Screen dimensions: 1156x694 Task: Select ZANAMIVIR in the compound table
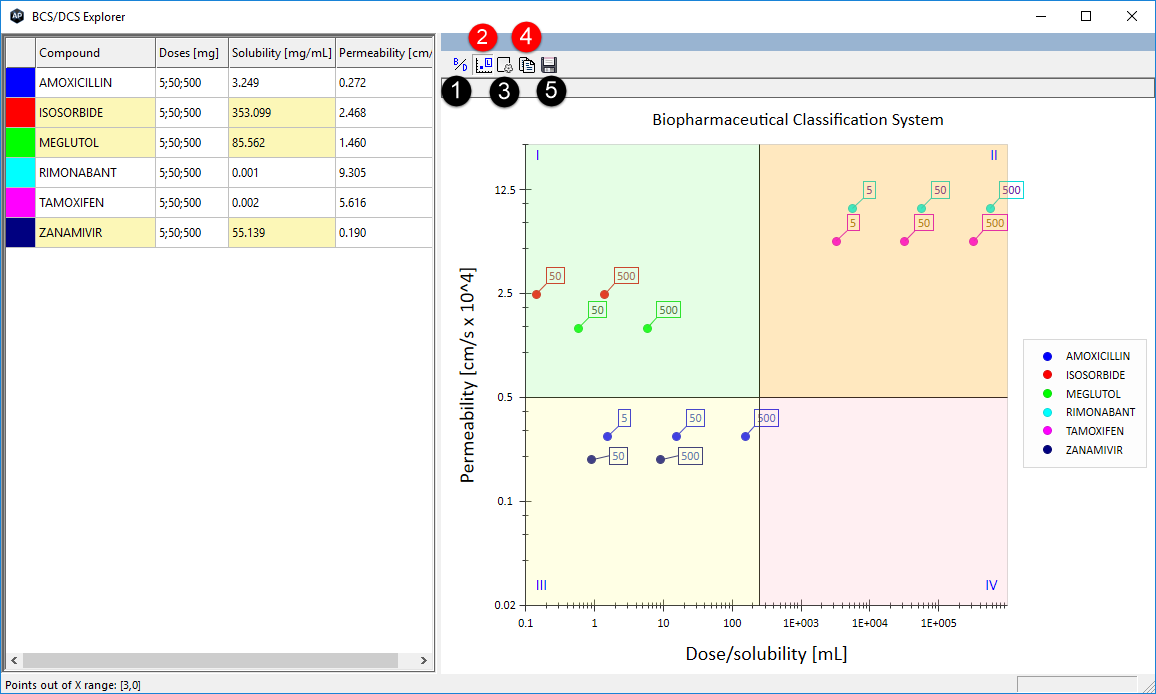(x=95, y=232)
